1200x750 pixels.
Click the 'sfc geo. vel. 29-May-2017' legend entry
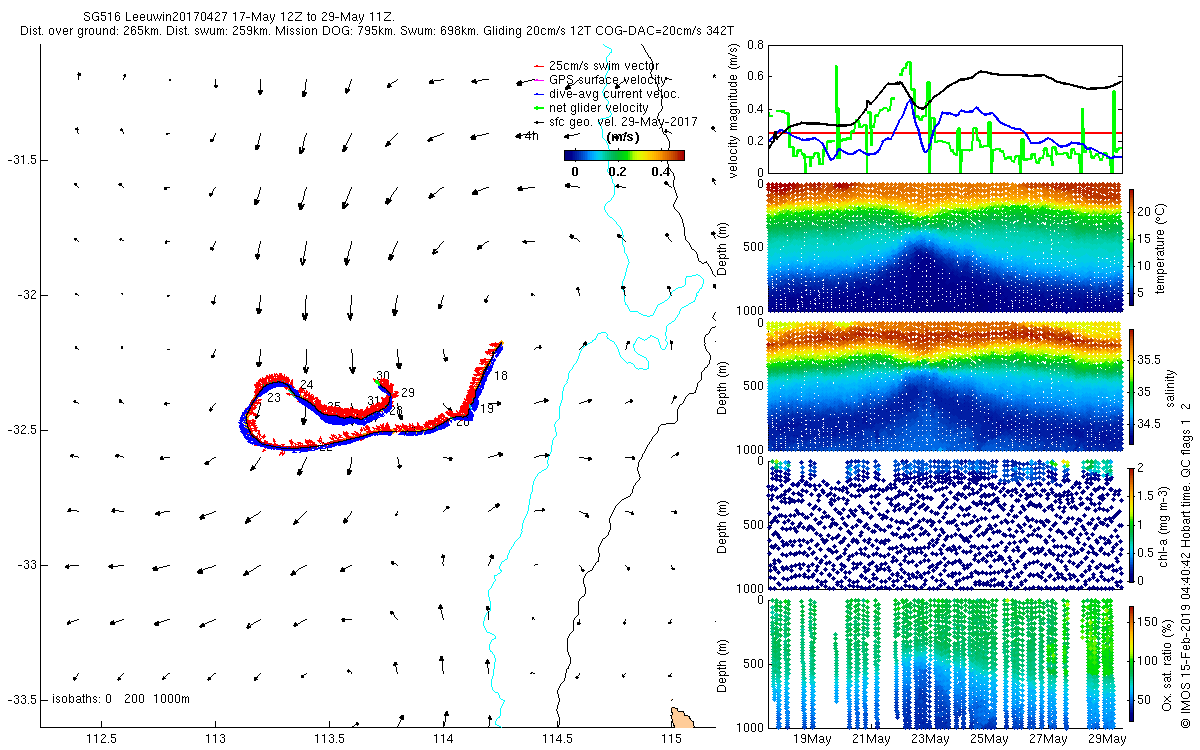(616, 121)
